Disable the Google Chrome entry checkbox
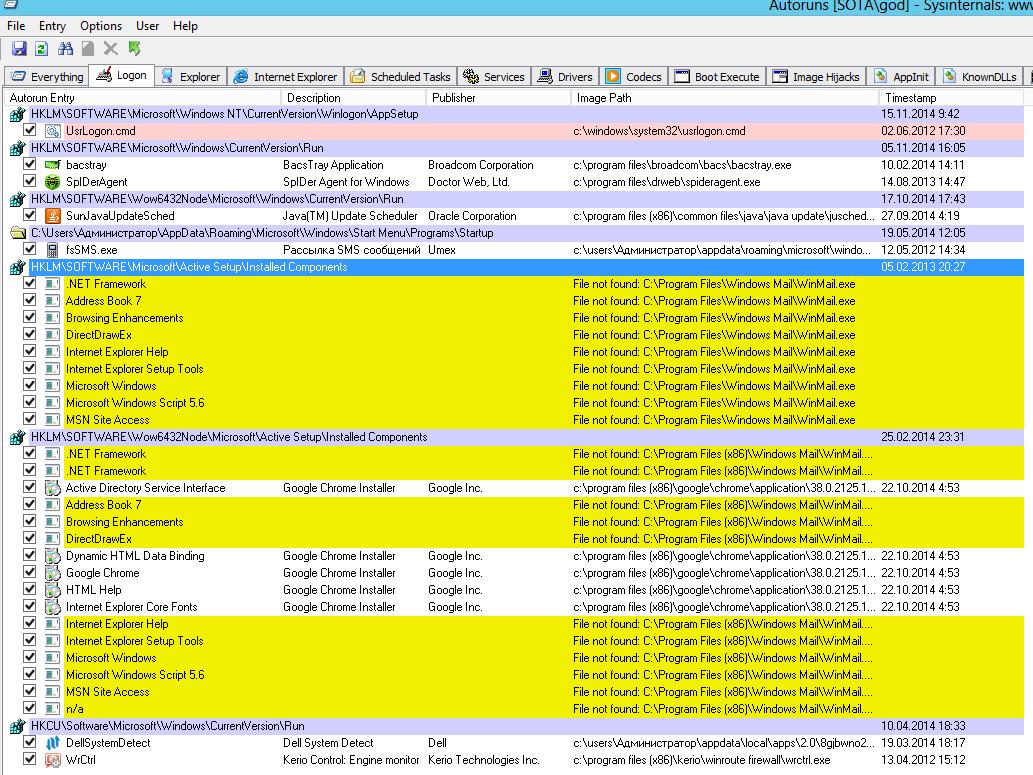The width and height of the screenshot is (1033, 775). click(x=30, y=572)
